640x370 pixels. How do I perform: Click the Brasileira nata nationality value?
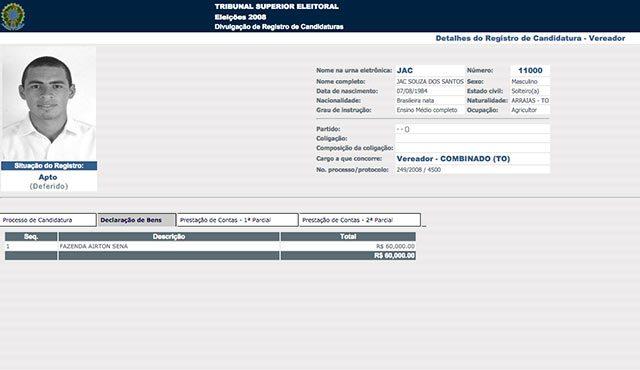pos(415,100)
